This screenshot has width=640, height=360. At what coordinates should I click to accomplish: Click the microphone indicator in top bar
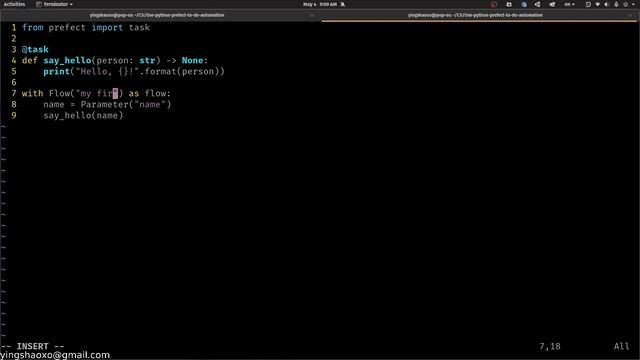[x=616, y=4]
